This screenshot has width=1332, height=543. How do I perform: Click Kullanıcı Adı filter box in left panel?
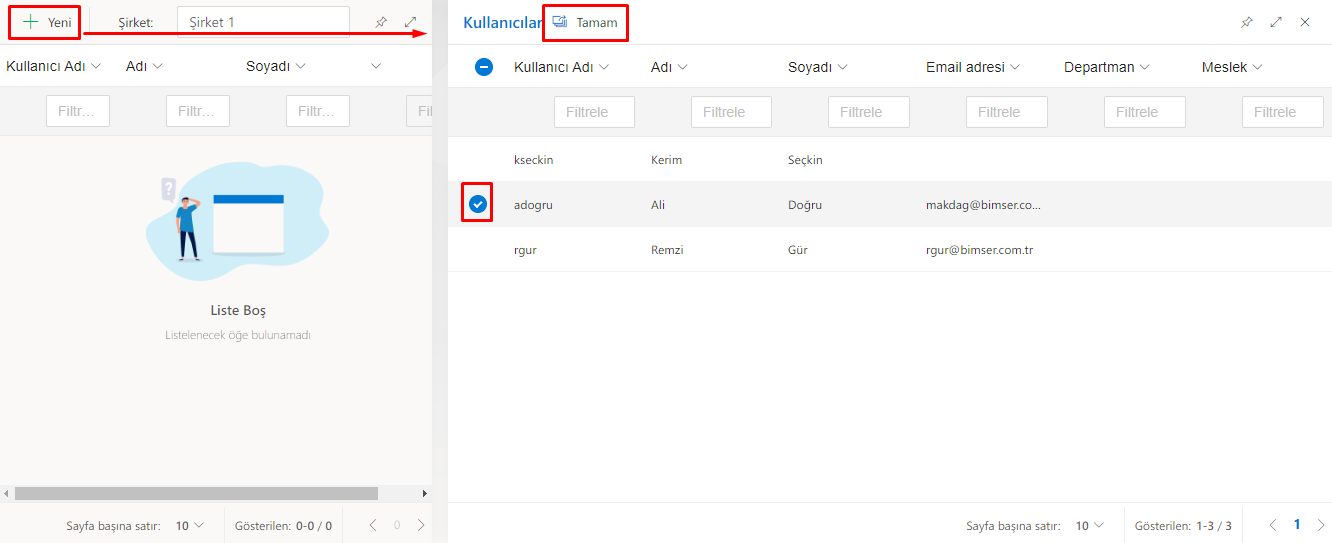point(78,111)
